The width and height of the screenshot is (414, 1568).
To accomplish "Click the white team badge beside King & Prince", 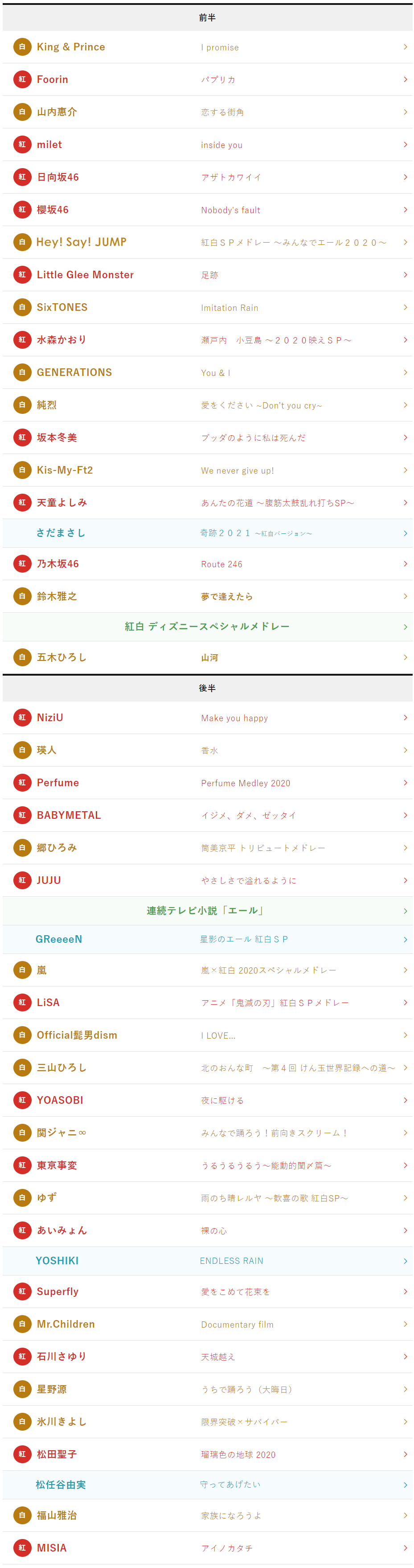I will 22,47.
